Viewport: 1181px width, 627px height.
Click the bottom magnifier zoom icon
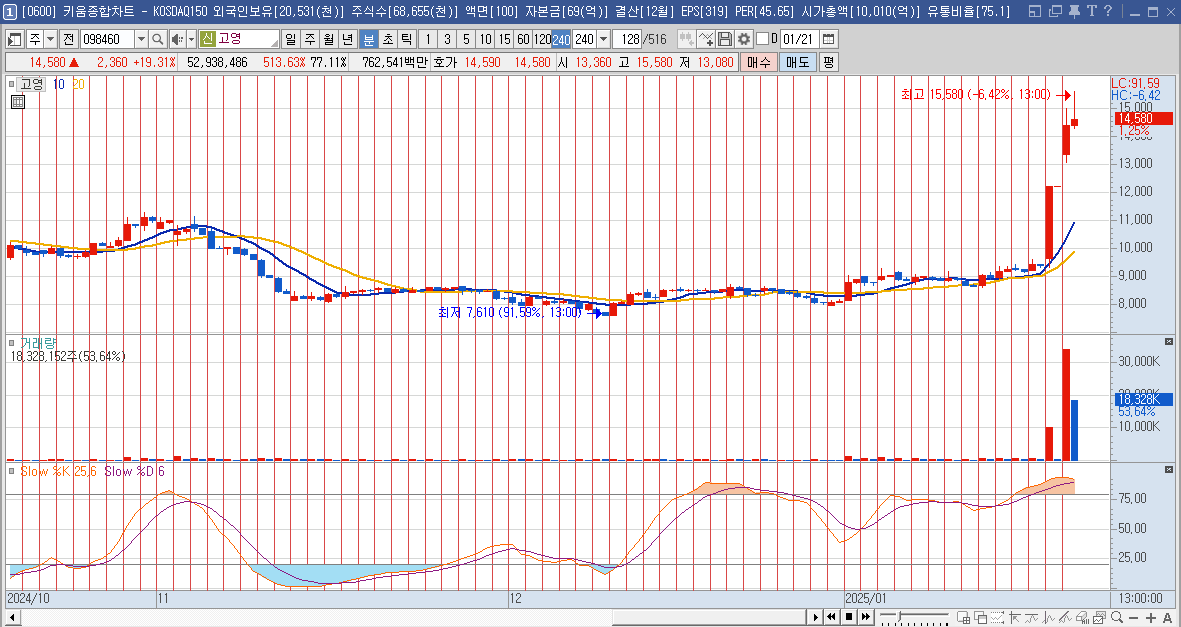point(1117,618)
